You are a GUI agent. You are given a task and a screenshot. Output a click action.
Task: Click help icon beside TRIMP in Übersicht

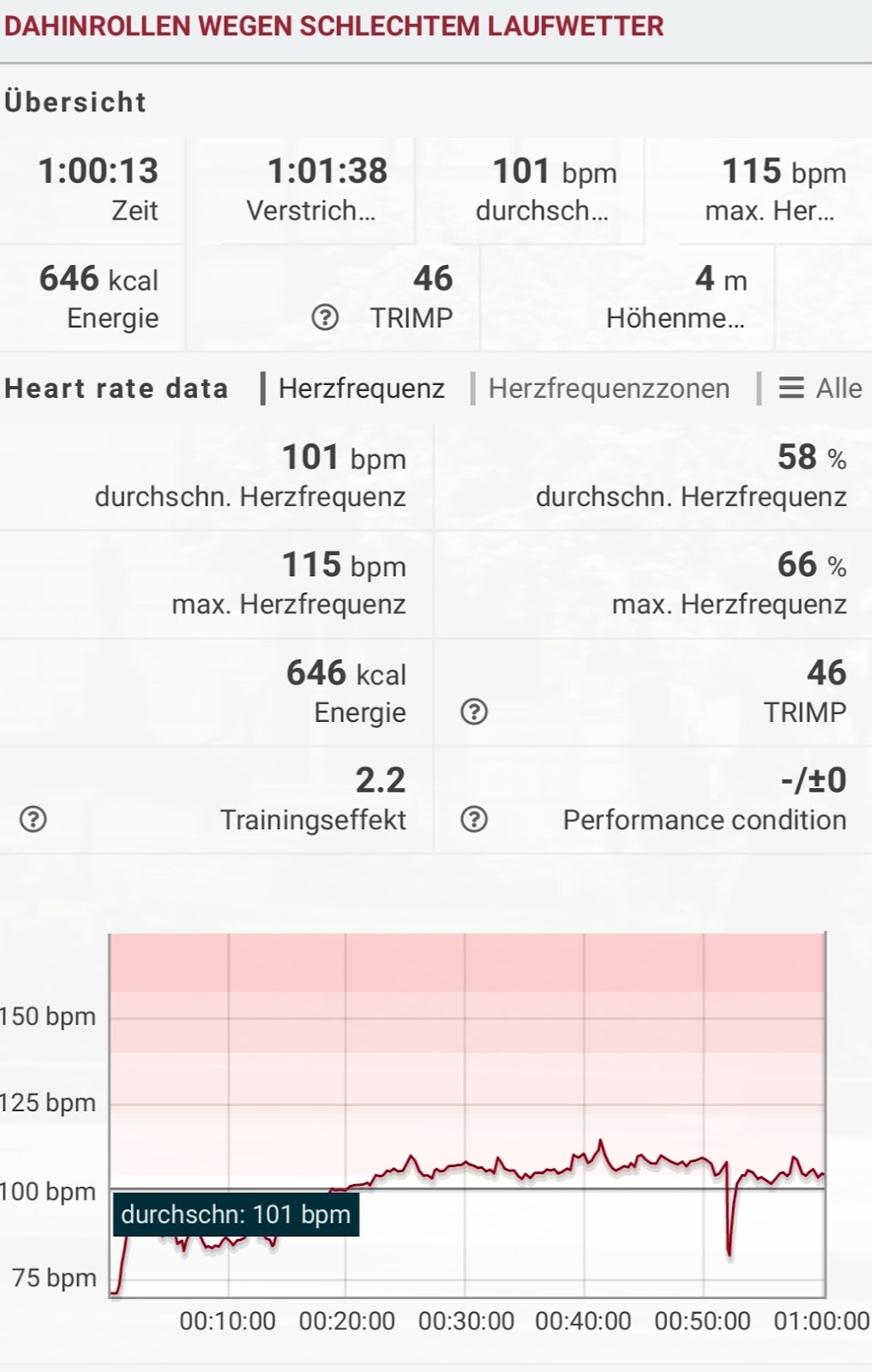[325, 318]
